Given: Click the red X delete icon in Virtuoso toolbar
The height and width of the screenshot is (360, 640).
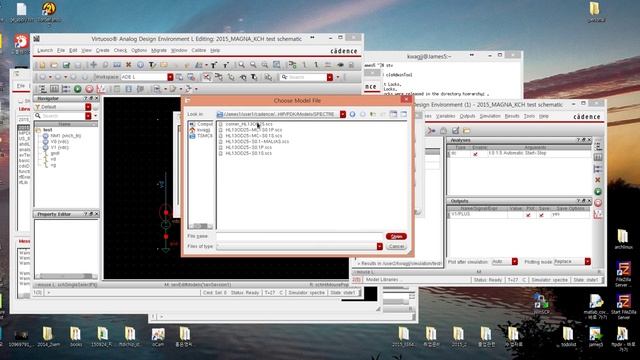Looking at the screenshot, I should pyautogui.click(x=128, y=65).
